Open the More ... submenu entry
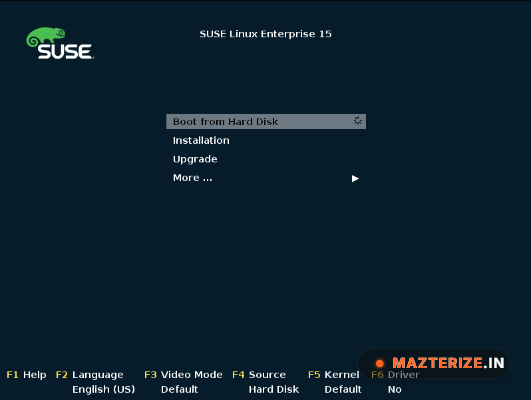 192,178
